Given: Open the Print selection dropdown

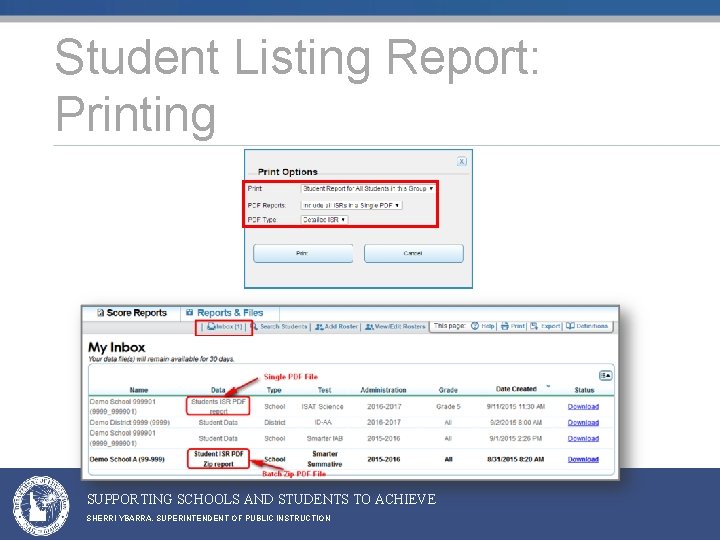Looking at the screenshot, I should [x=367, y=189].
